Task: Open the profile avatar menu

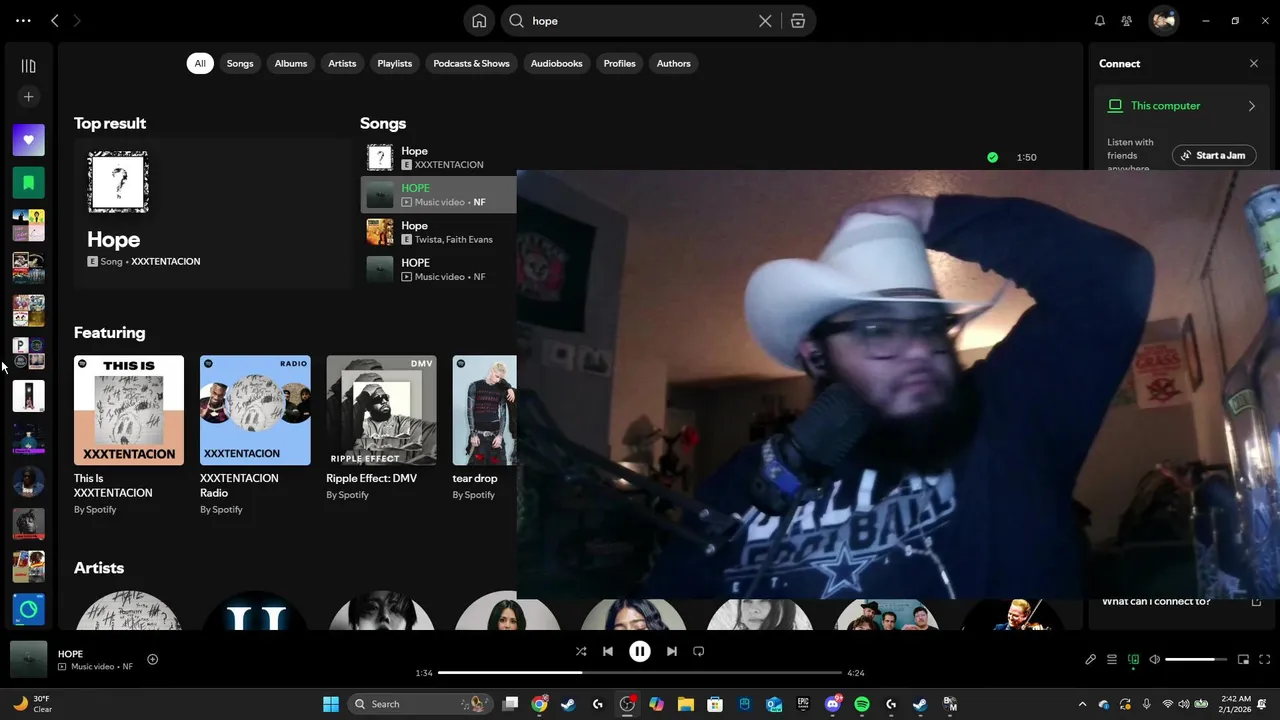Action: [1163, 21]
